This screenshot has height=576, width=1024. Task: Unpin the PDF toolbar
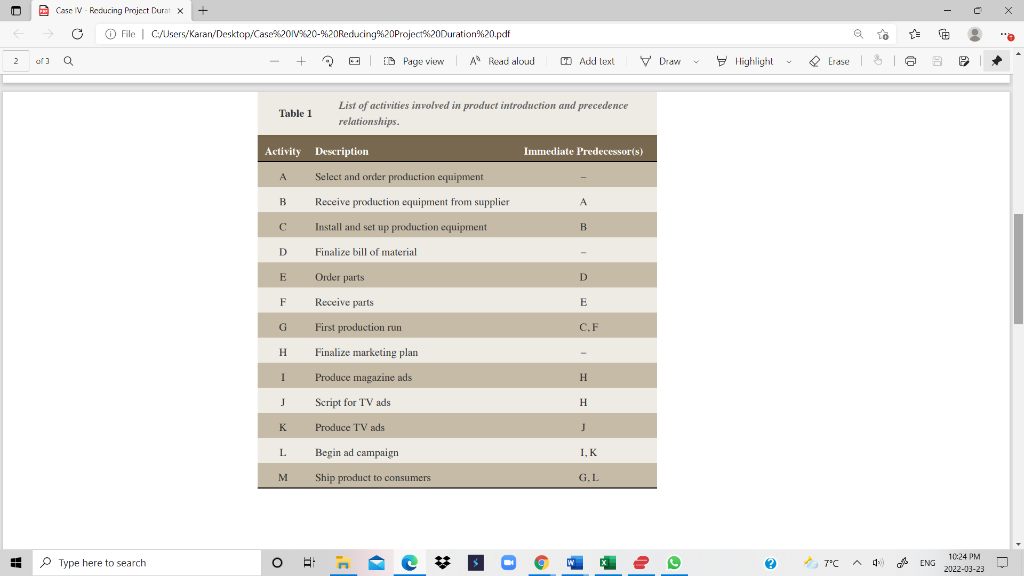[997, 61]
